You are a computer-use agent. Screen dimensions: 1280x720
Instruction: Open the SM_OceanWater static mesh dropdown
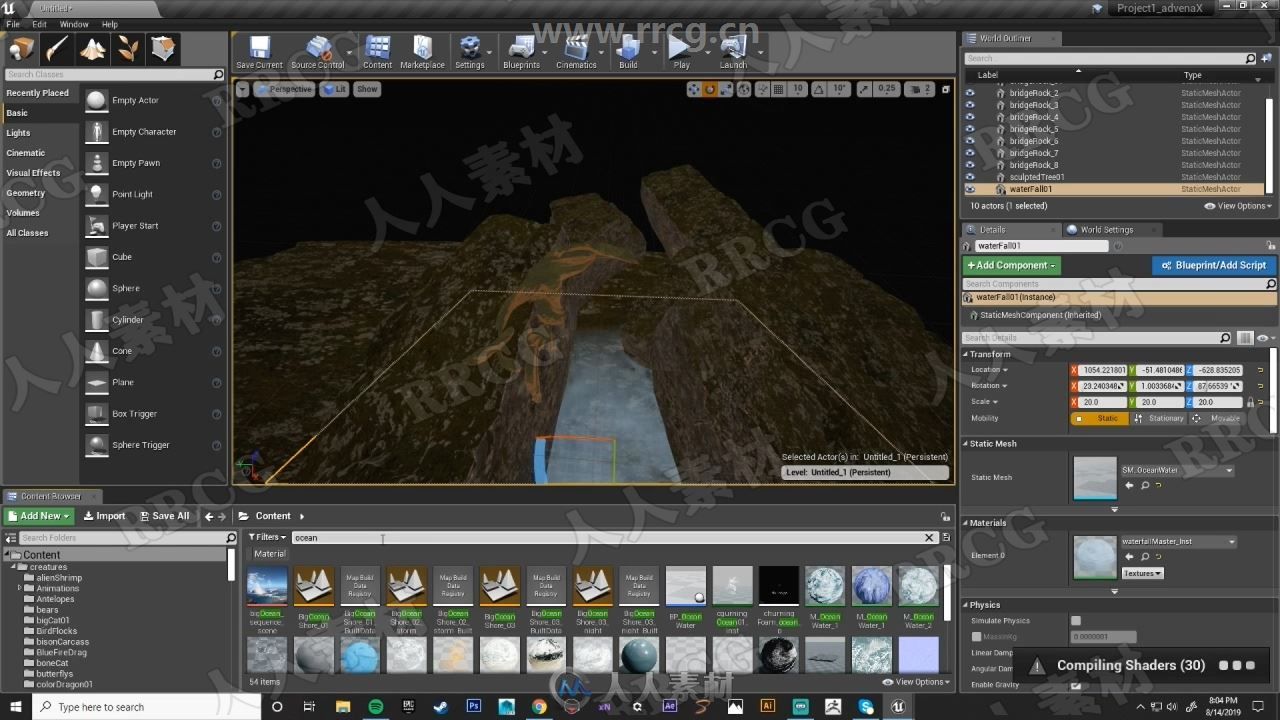[x=1177, y=470]
